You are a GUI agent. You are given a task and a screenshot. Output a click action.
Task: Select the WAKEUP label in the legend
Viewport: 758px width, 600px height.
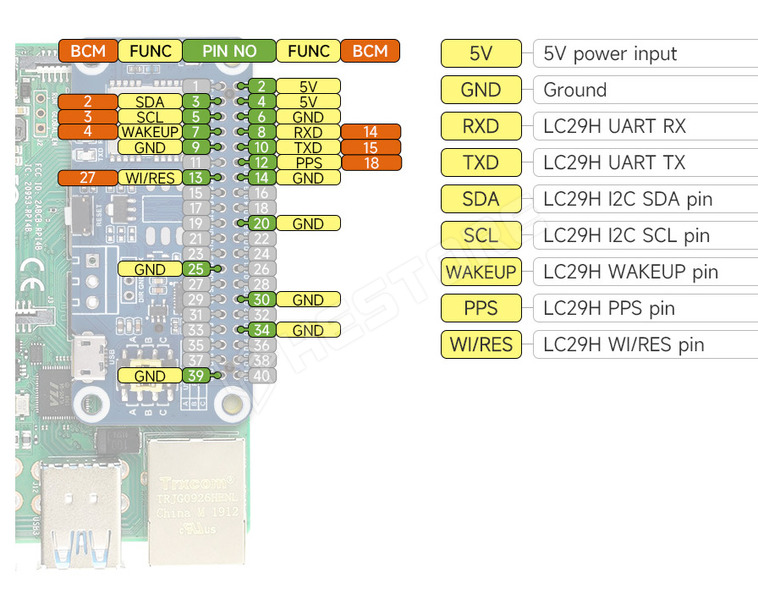click(x=481, y=272)
